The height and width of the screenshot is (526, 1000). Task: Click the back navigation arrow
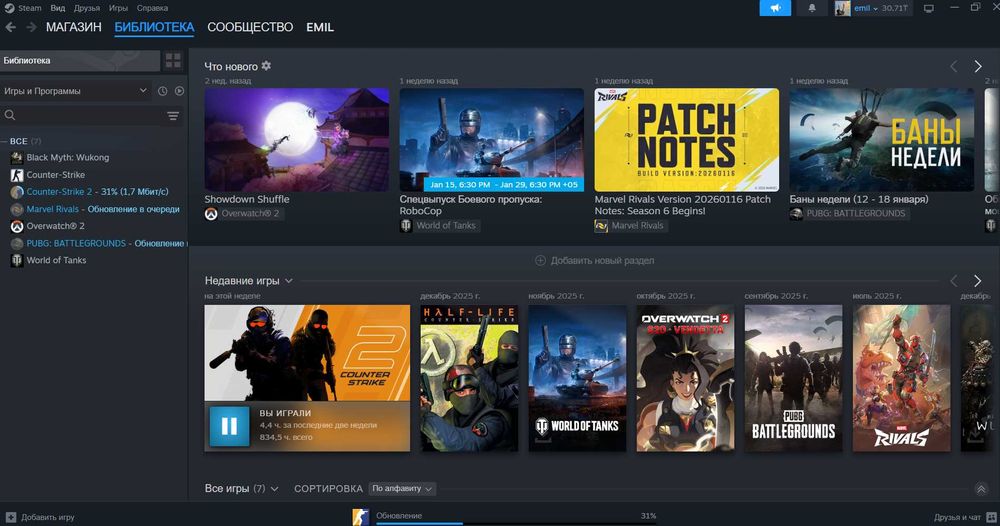pyautogui.click(x=10, y=27)
